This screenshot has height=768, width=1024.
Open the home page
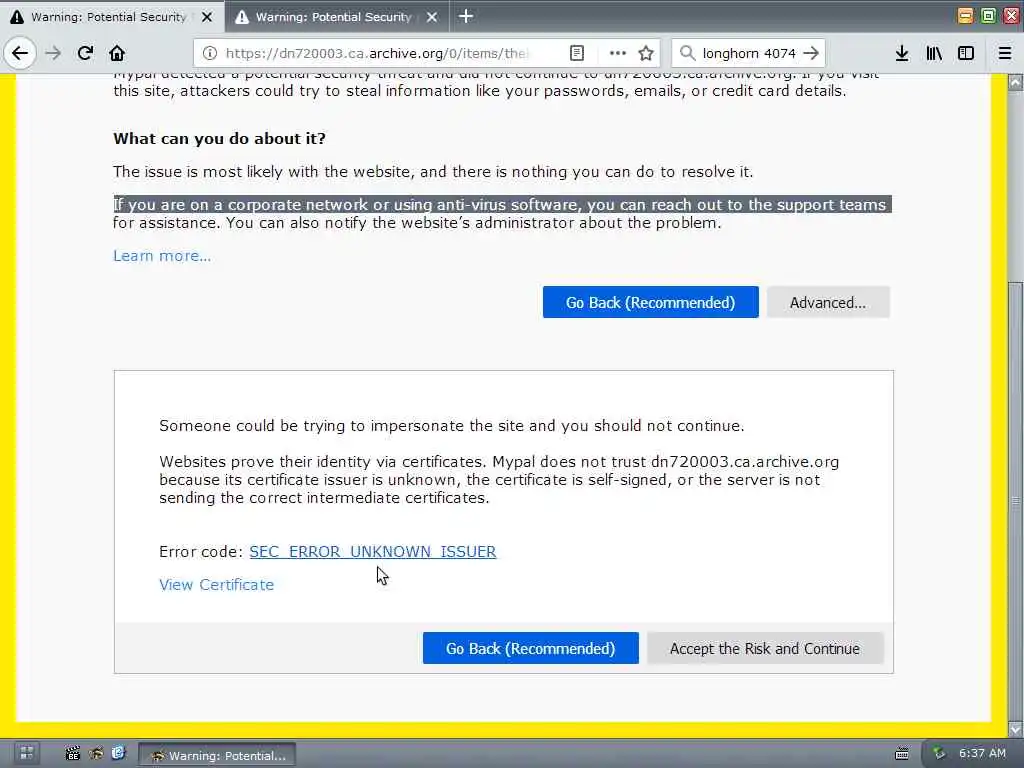[117, 53]
